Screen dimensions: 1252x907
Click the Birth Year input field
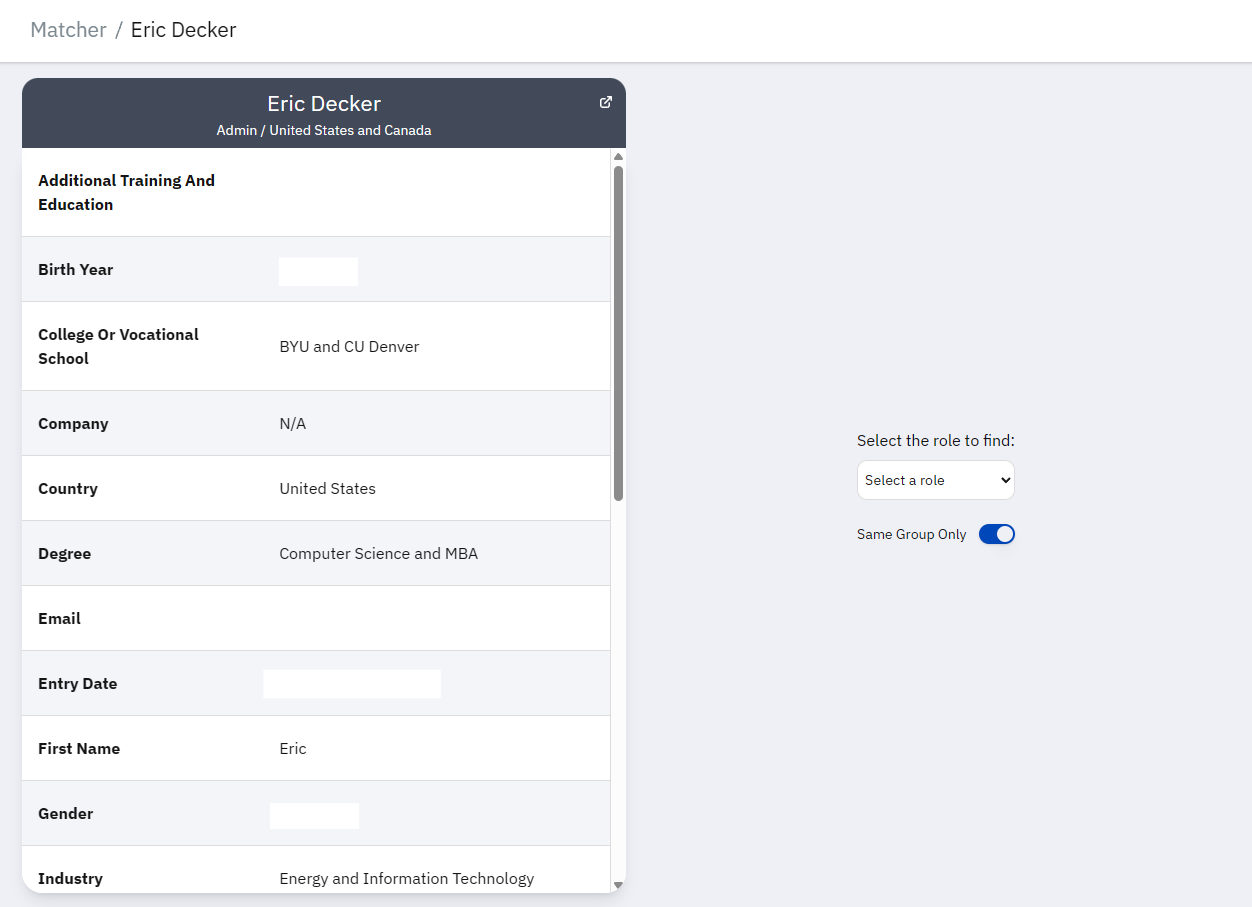coord(318,271)
